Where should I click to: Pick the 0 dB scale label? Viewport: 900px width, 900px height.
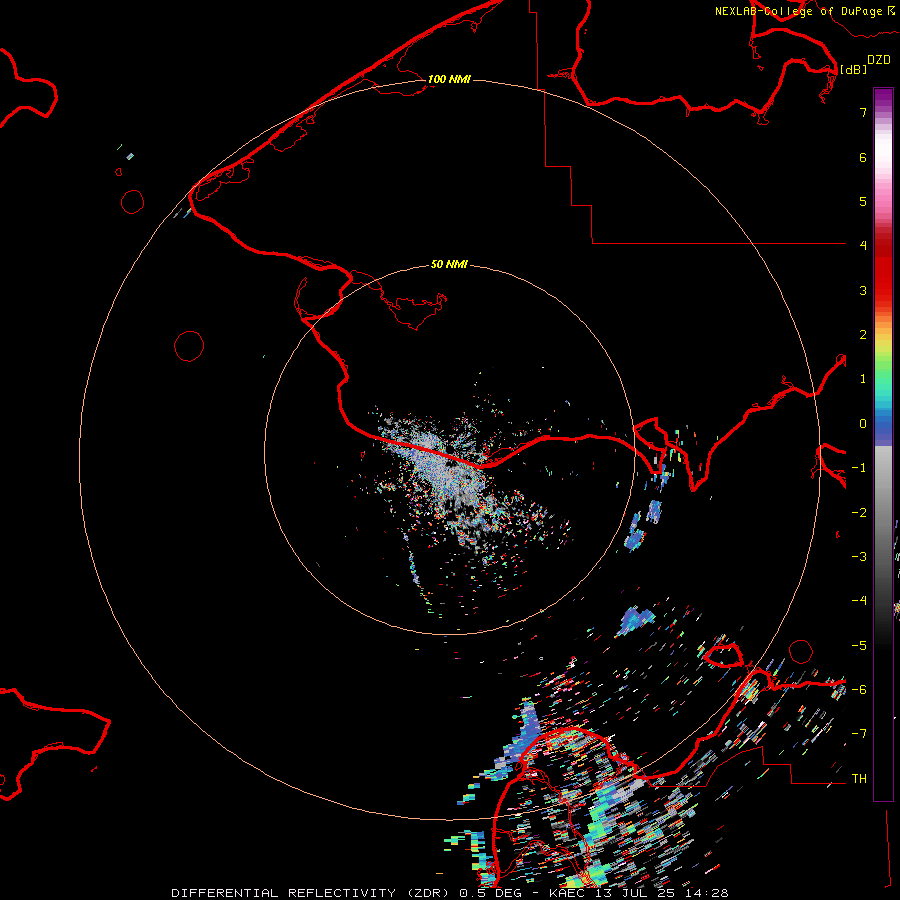pyautogui.click(x=863, y=424)
